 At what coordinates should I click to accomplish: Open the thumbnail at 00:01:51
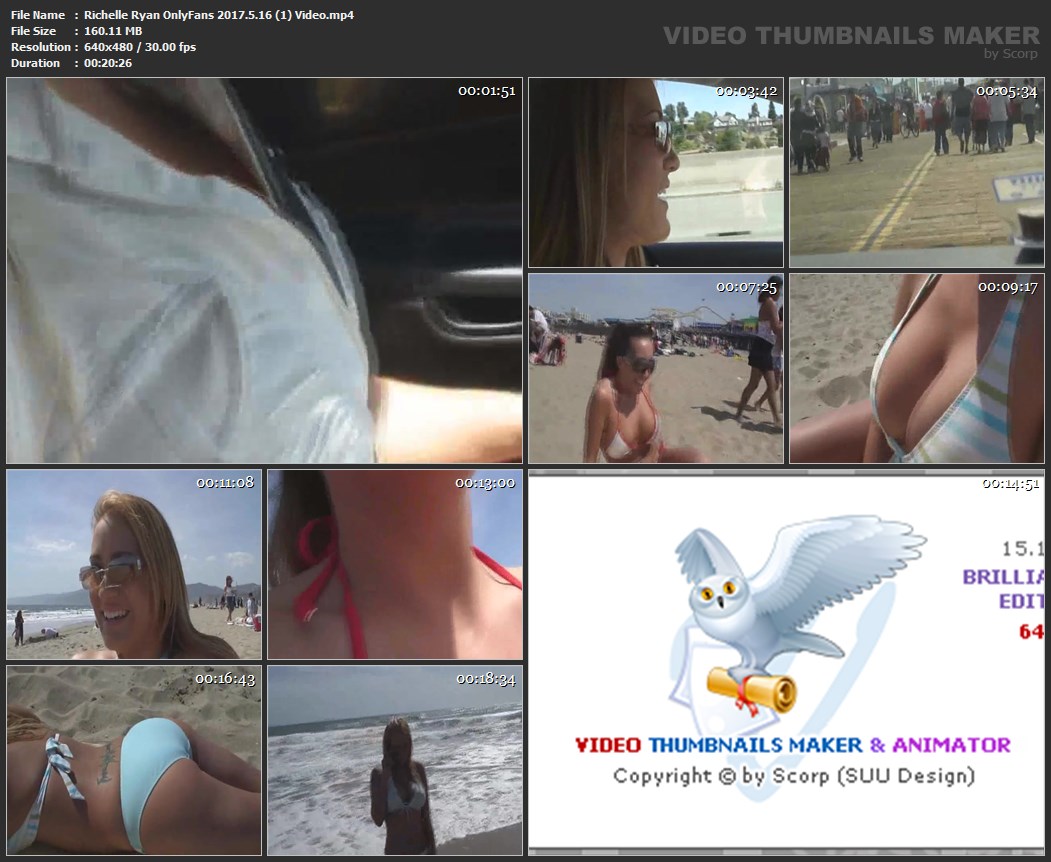264,270
